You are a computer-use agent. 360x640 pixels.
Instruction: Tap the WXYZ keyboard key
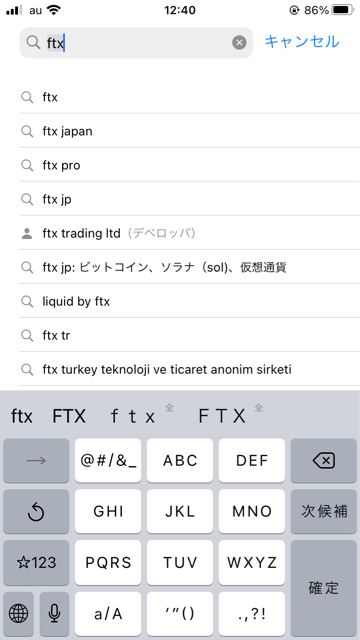(252, 562)
